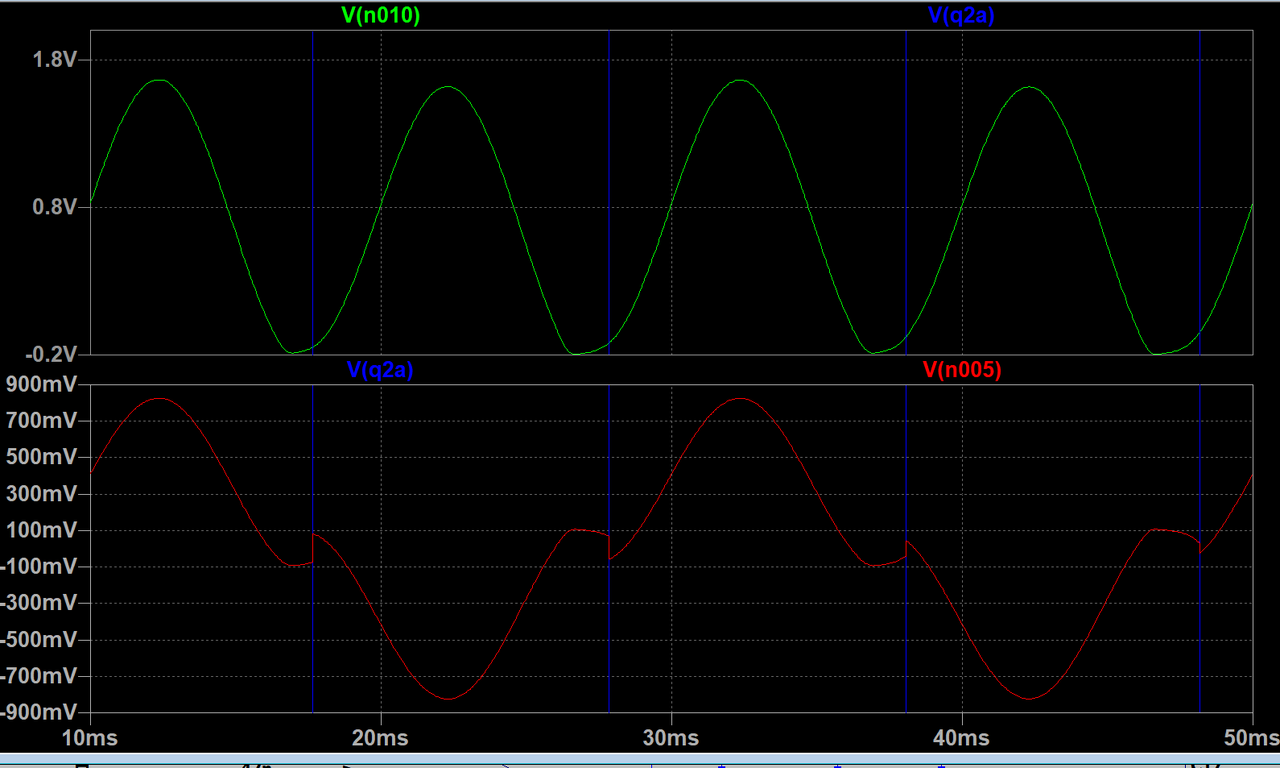Click the green V(n010) trace label

point(380,15)
